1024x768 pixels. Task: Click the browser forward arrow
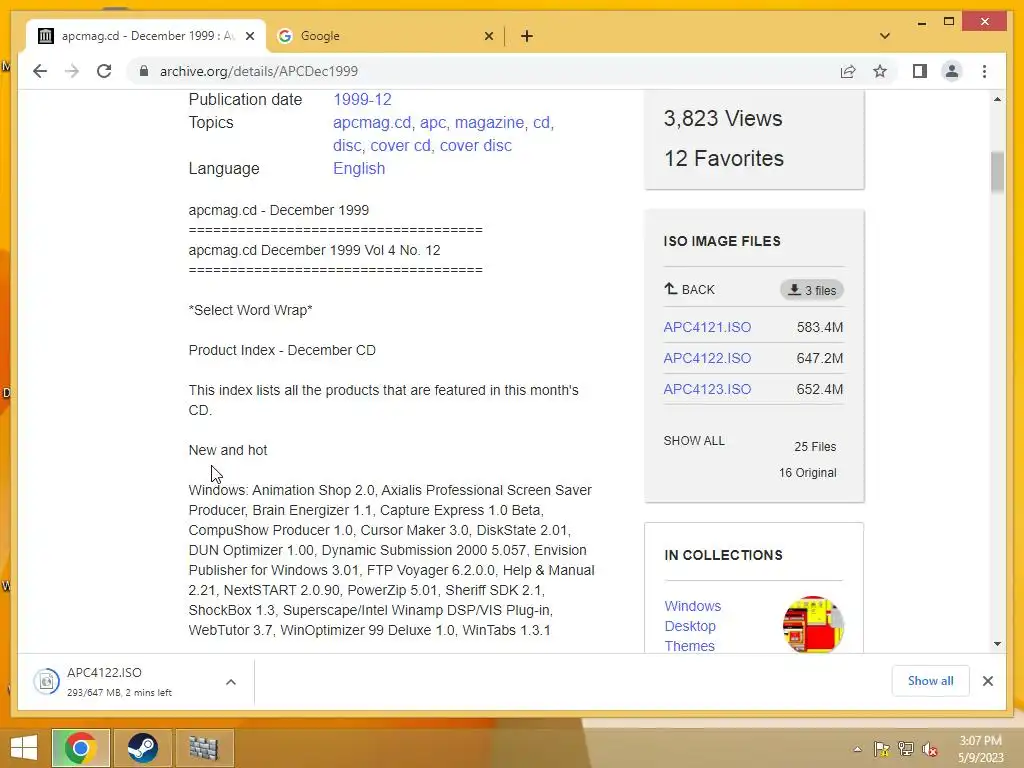tap(72, 71)
